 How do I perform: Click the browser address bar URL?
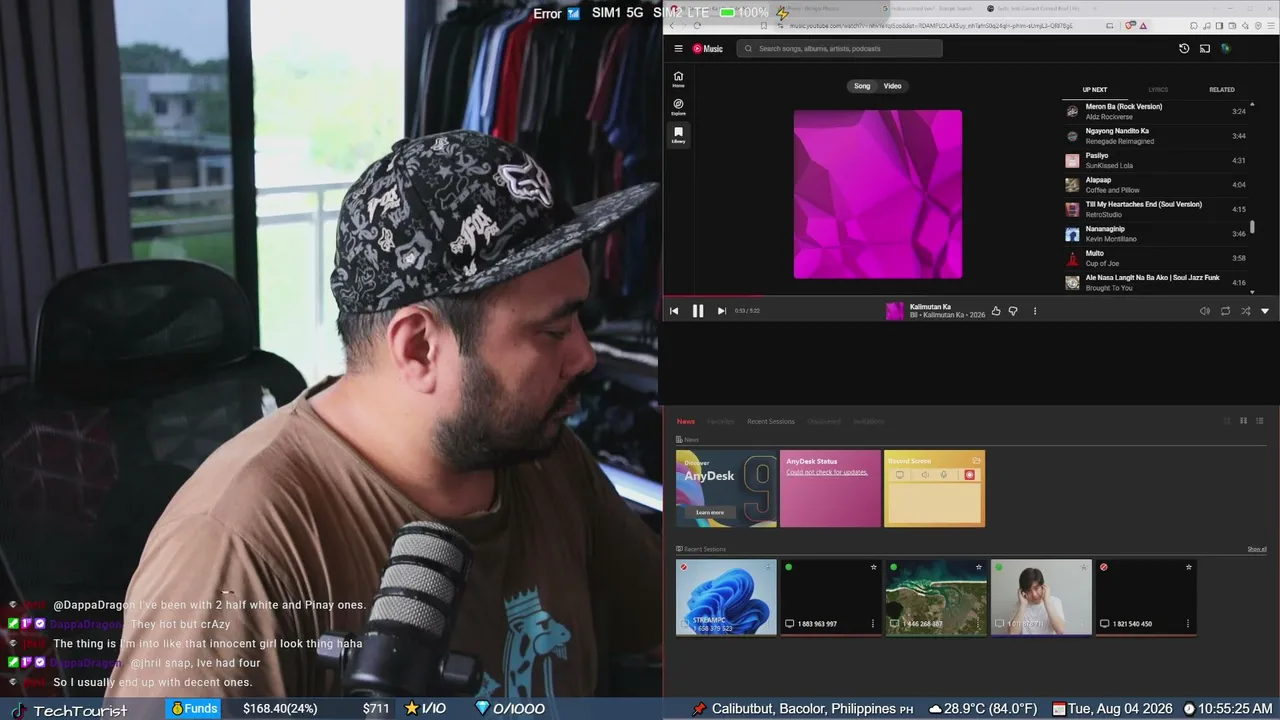coord(930,25)
